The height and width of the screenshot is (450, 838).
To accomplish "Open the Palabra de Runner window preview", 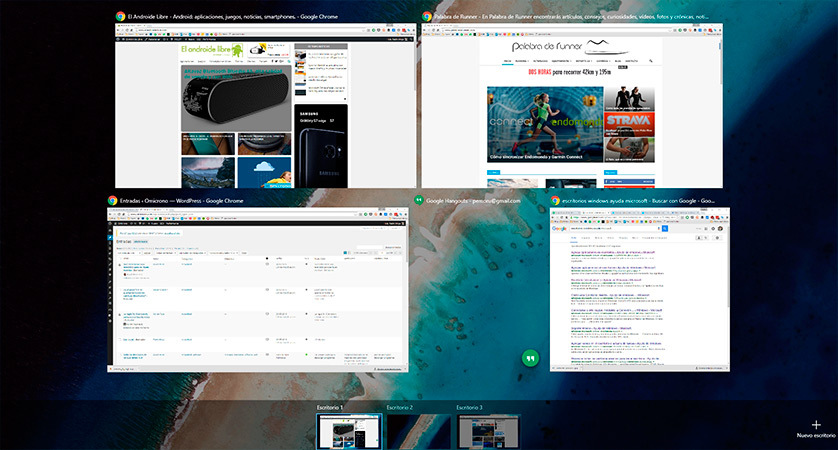I will point(570,105).
